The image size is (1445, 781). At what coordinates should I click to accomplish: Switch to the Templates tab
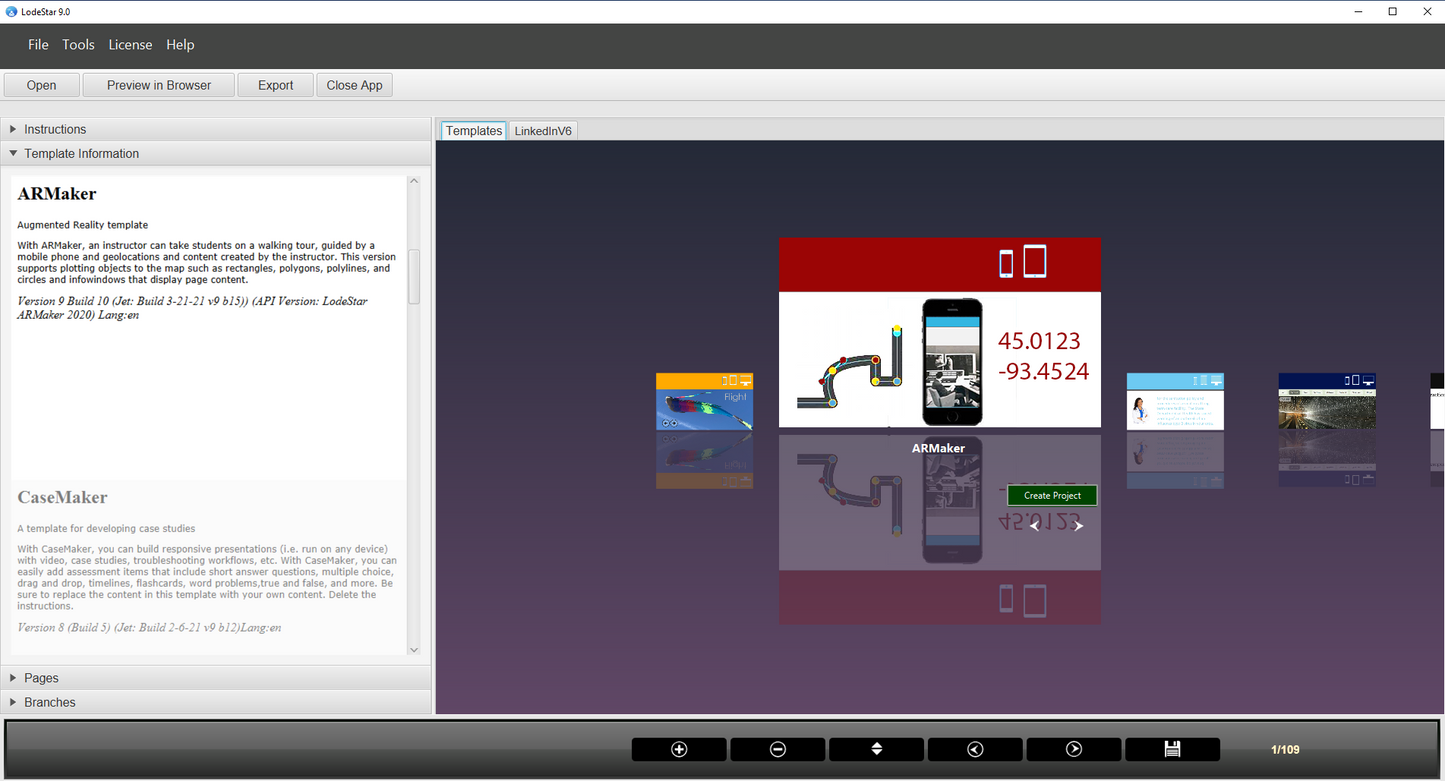(474, 131)
